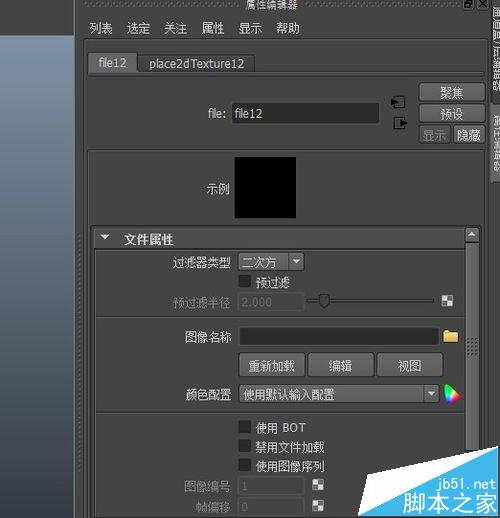Click the 编辑 button
The height and width of the screenshot is (518, 500).
[x=340, y=365]
